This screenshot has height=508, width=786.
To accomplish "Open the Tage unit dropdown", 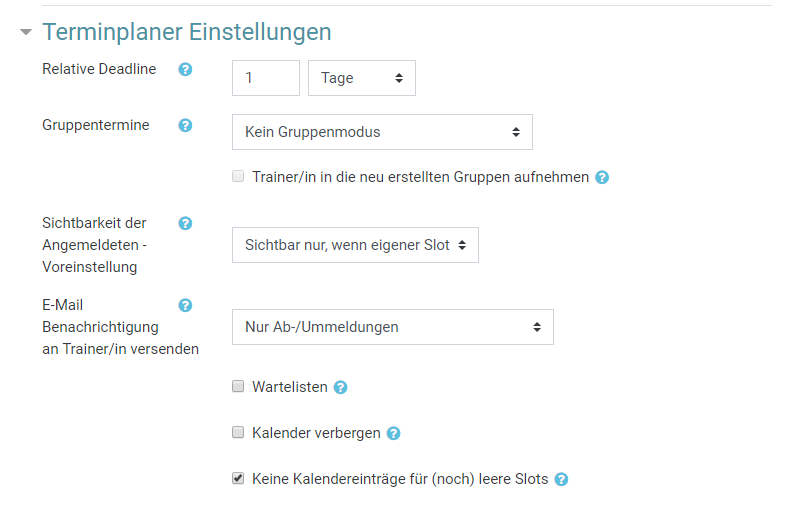I will pyautogui.click(x=362, y=78).
